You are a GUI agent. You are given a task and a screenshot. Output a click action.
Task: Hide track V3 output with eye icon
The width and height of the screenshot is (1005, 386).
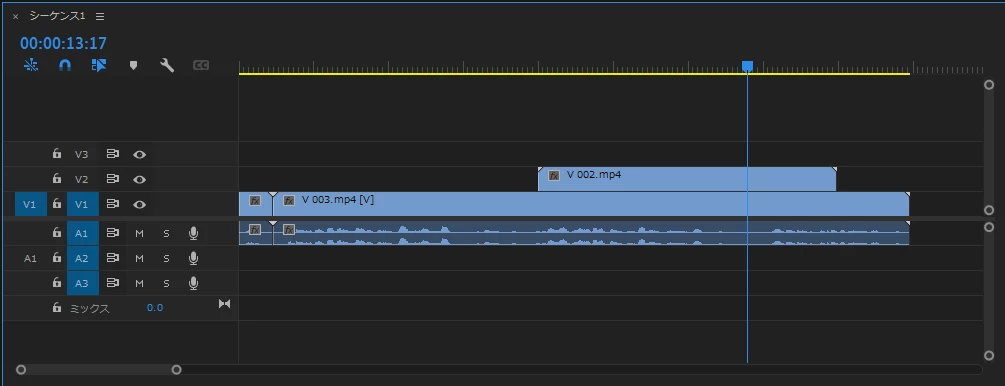140,155
